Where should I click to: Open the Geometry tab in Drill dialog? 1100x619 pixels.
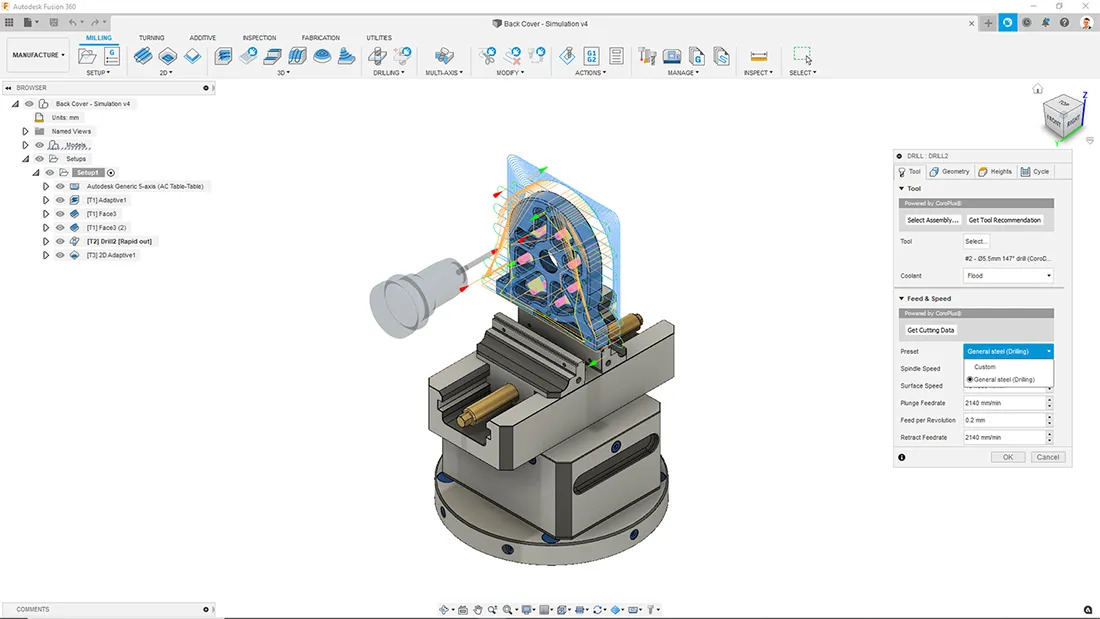pos(949,171)
